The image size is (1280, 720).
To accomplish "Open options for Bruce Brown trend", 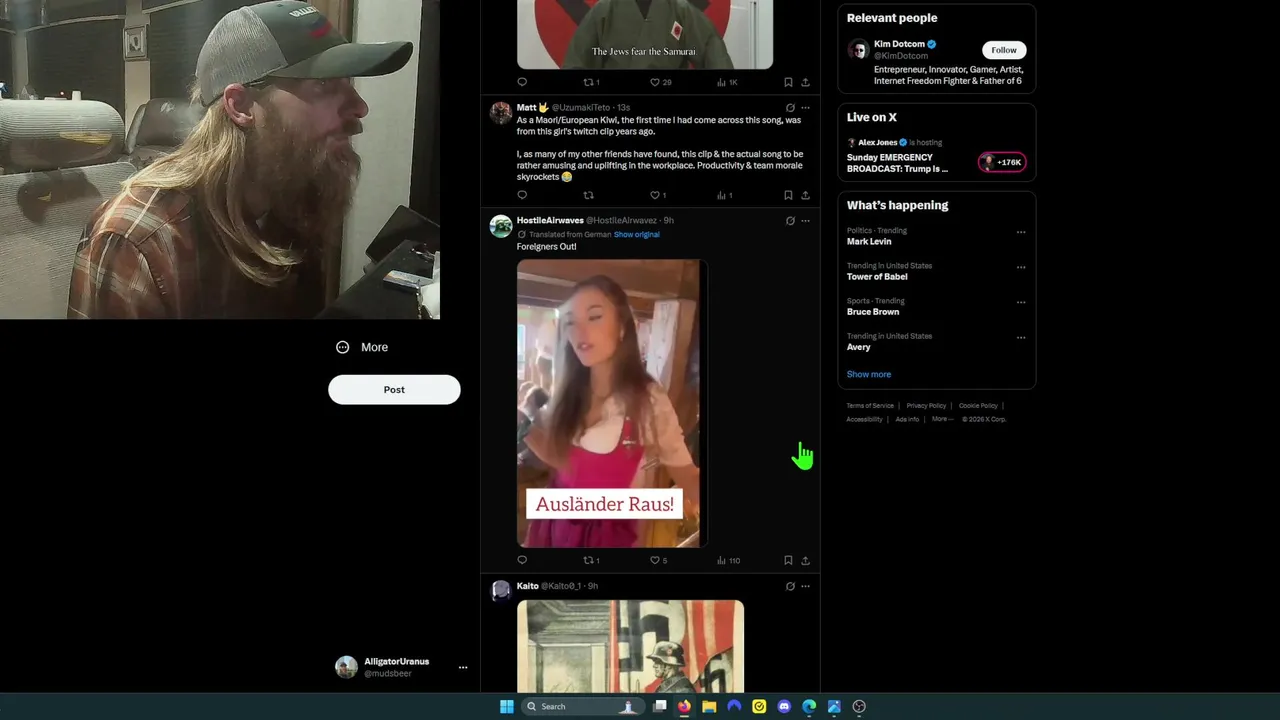I will point(1021,302).
